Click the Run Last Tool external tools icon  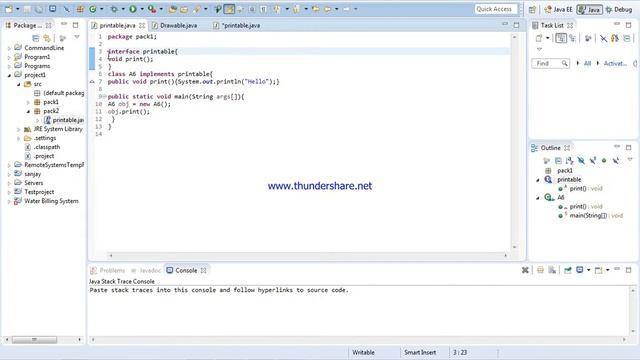point(152,9)
